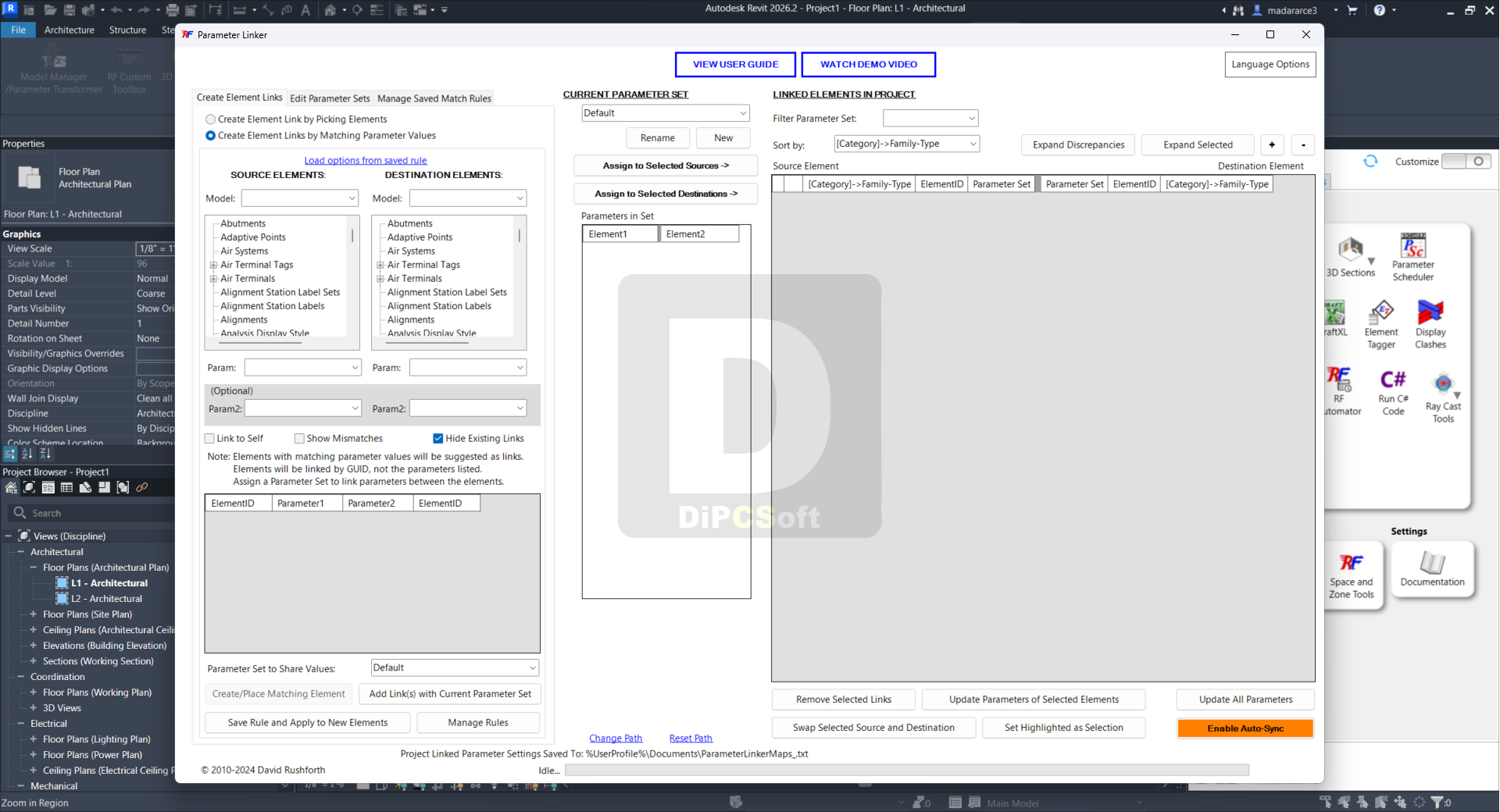Screen dimensions: 1500x812
Task: Click the VIEW USER GUIDE button
Action: click(735, 65)
